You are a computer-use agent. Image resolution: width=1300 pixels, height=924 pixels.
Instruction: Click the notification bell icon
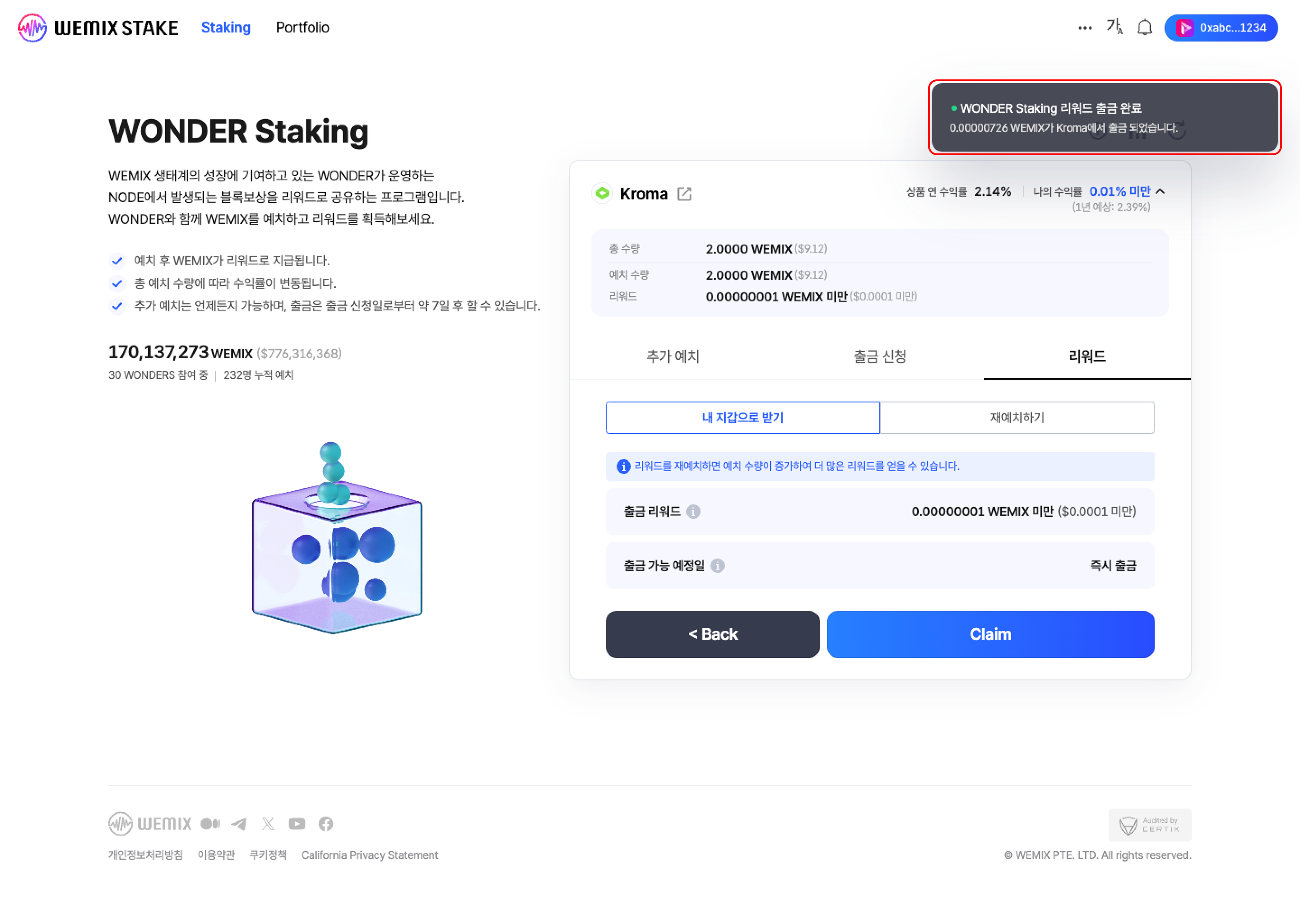pos(1144,28)
